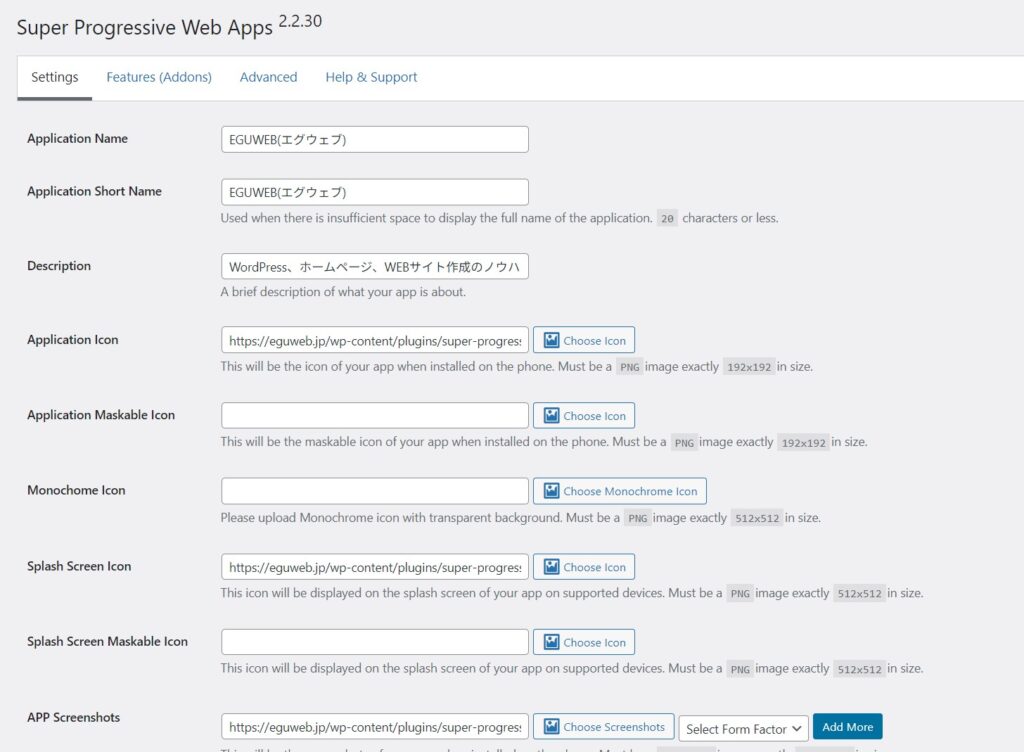Click the image icon for Splash Screen Maskable Icon chooser
This screenshot has width=1024, height=752.
point(550,642)
